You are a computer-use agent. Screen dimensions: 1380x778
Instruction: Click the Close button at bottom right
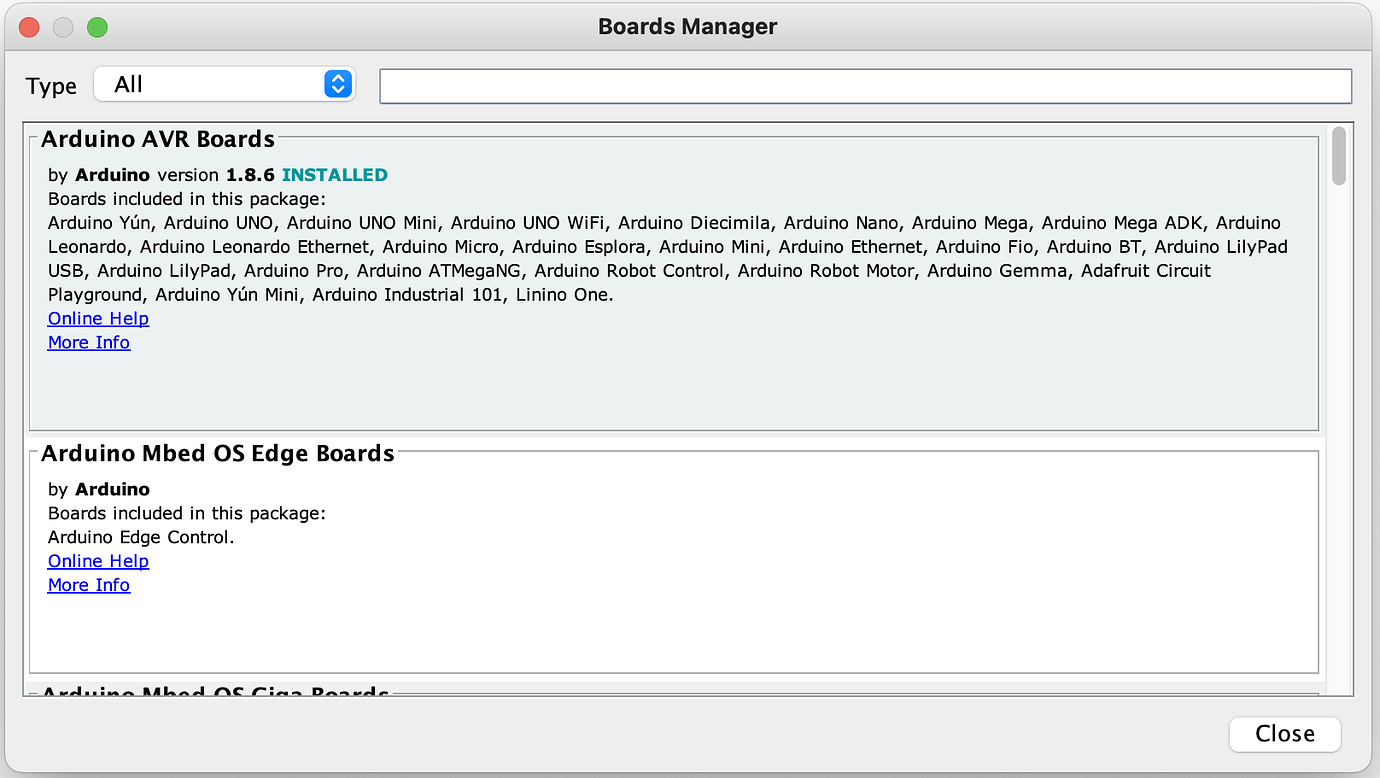pyautogui.click(x=1285, y=734)
